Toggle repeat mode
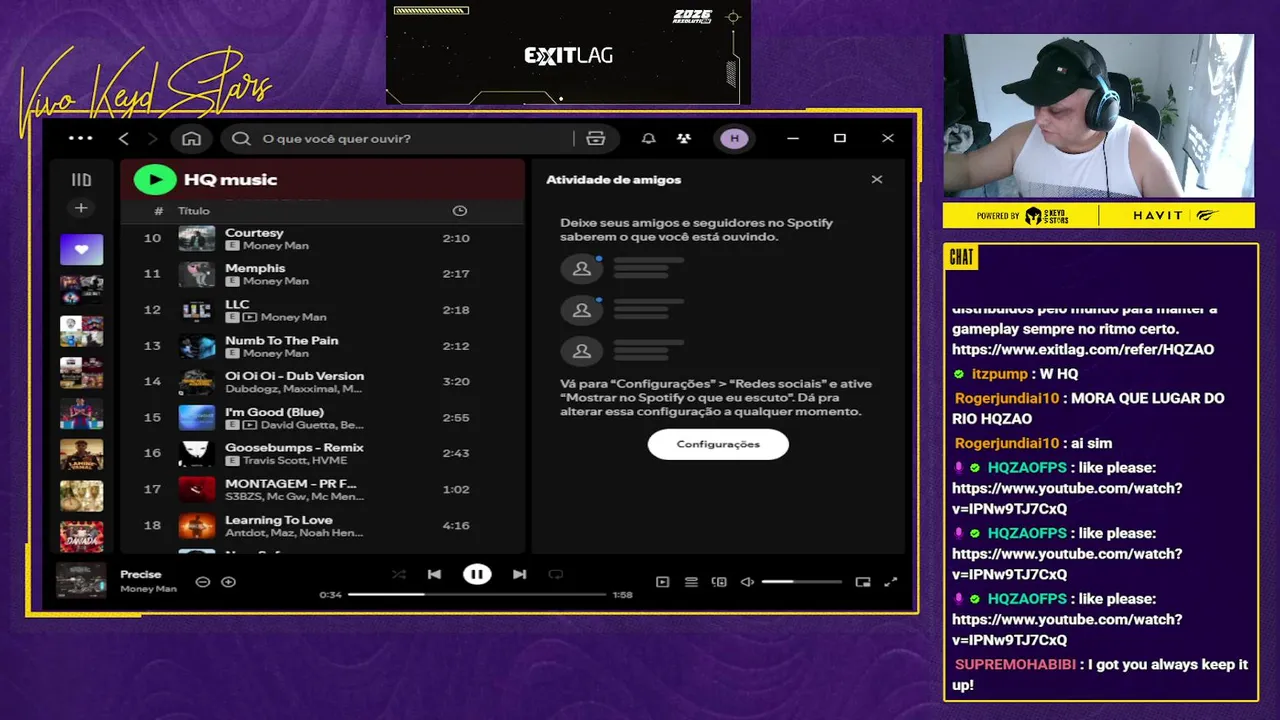Viewport: 1280px width, 720px height. 556,575
